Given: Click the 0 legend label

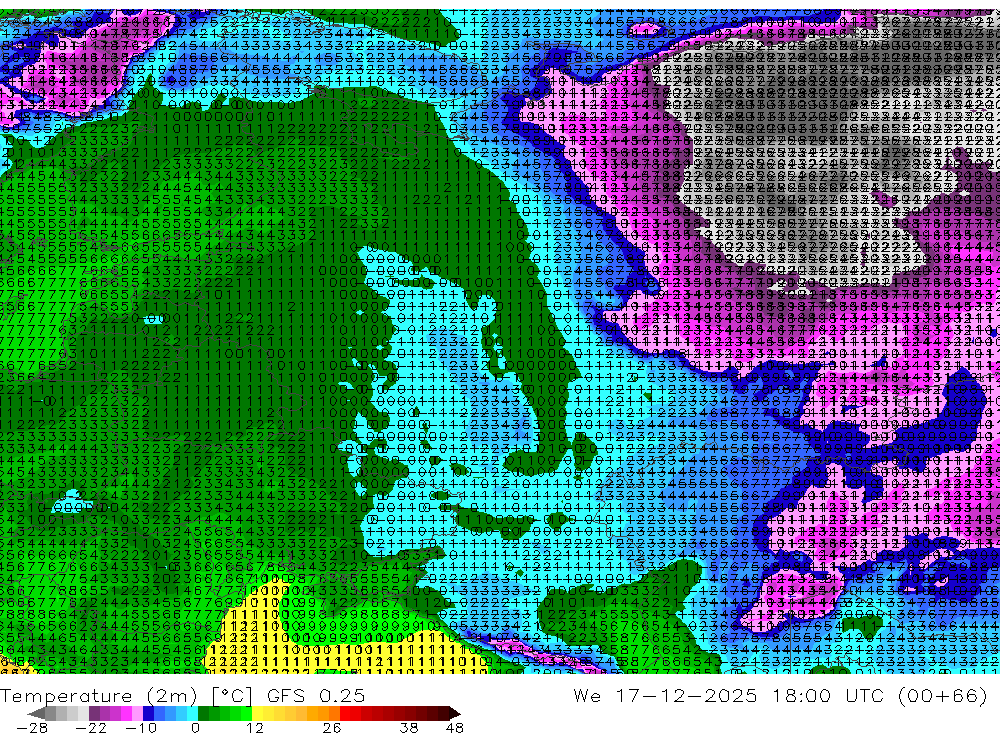Looking at the screenshot, I should [x=196, y=727].
